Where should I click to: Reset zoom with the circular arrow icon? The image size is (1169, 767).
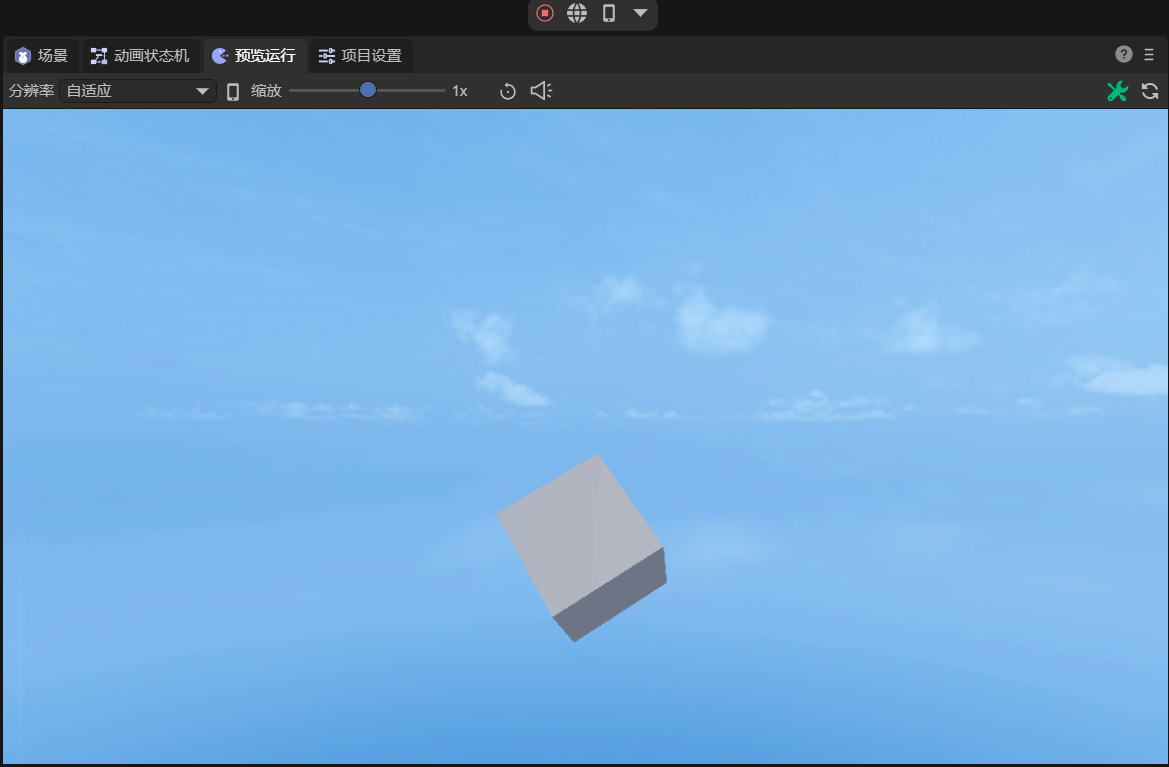(508, 92)
